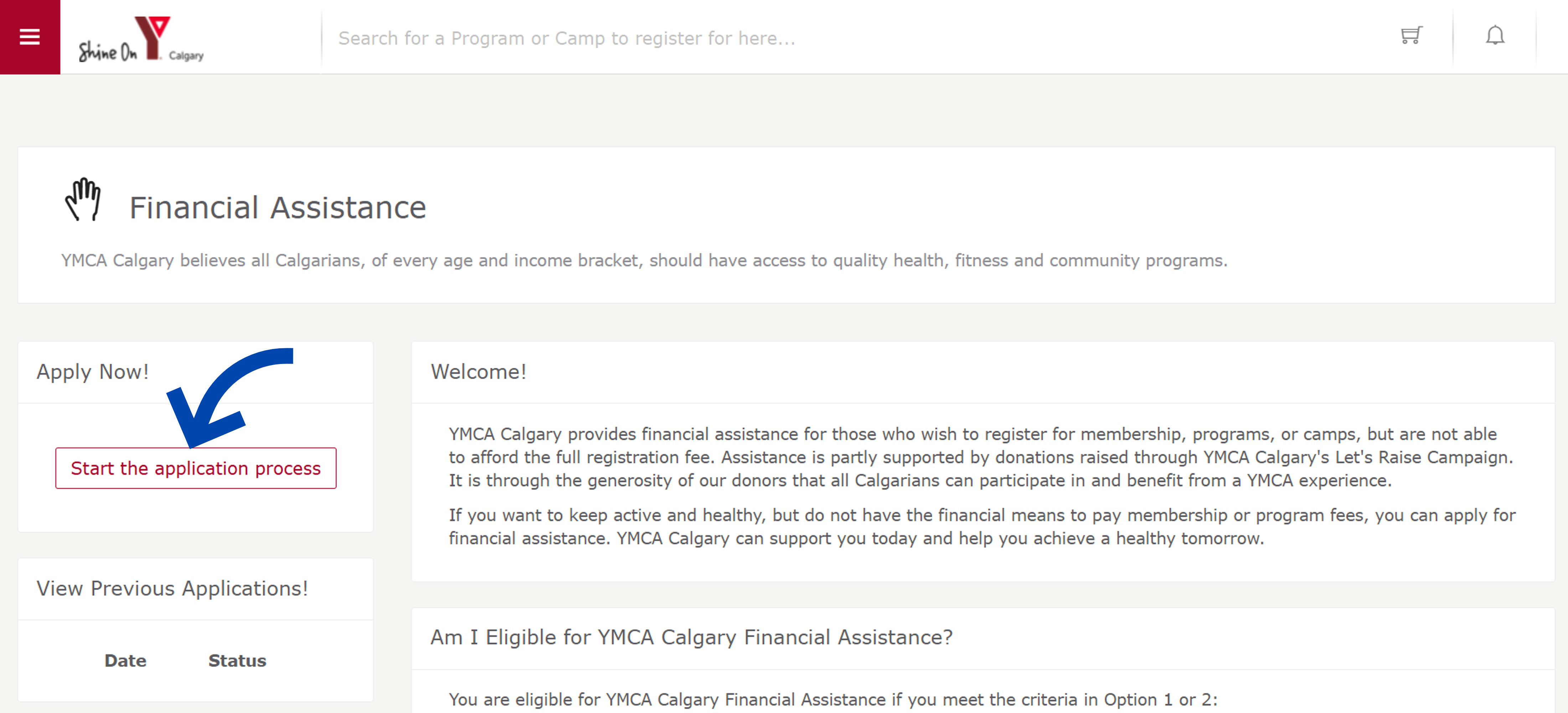Start the application process

[195, 468]
